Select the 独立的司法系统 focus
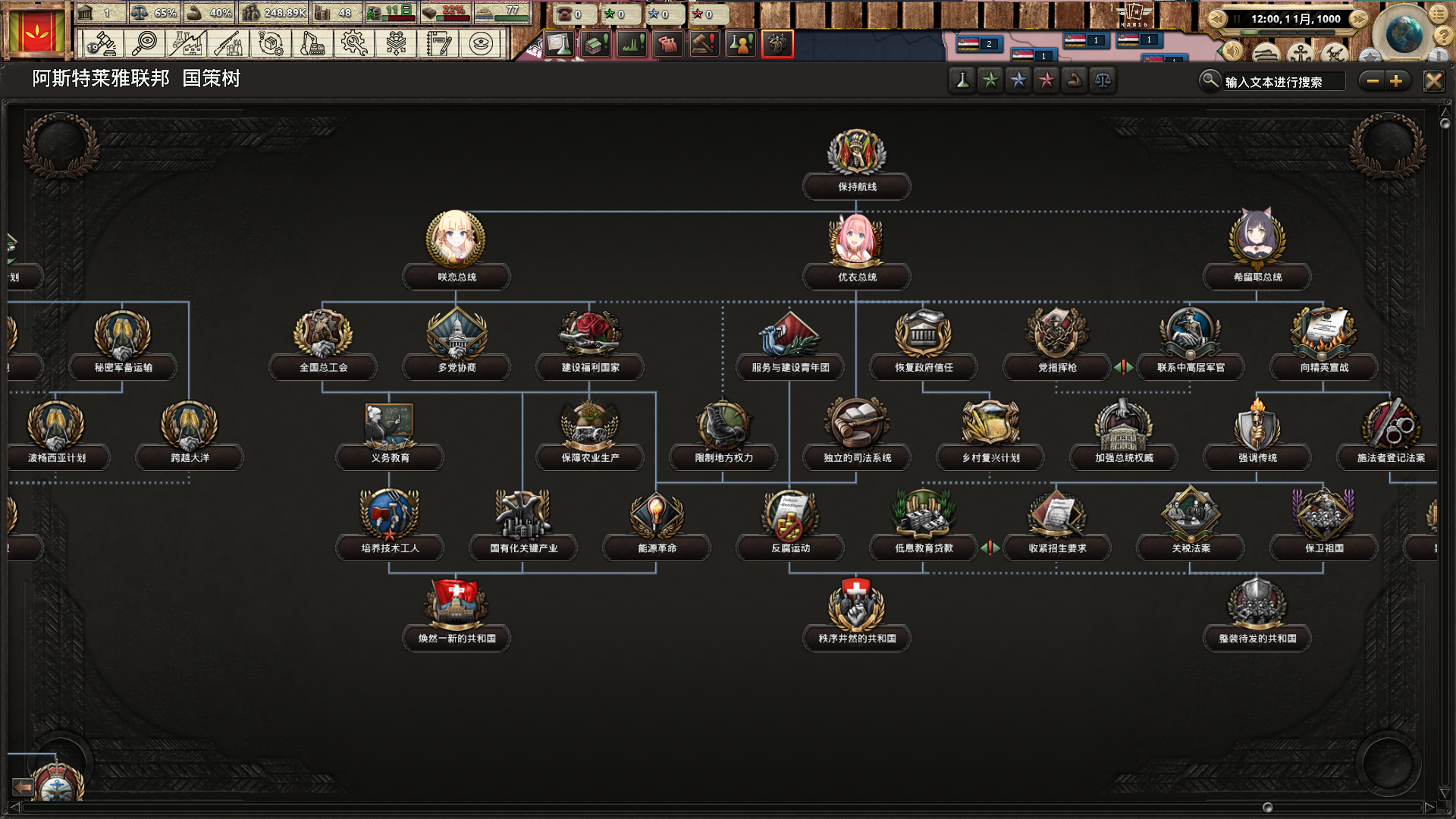The height and width of the screenshot is (819, 1456). point(857,435)
